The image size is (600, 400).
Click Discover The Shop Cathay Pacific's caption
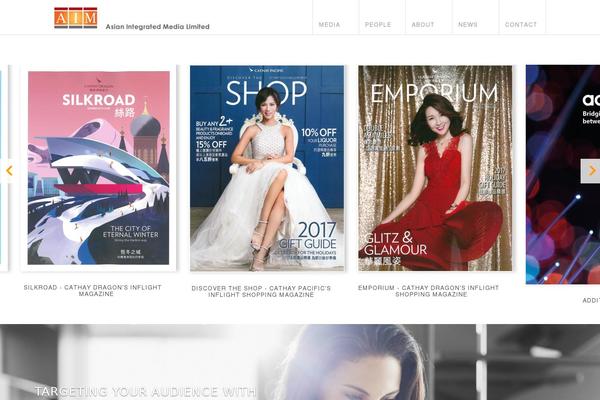tap(261, 291)
